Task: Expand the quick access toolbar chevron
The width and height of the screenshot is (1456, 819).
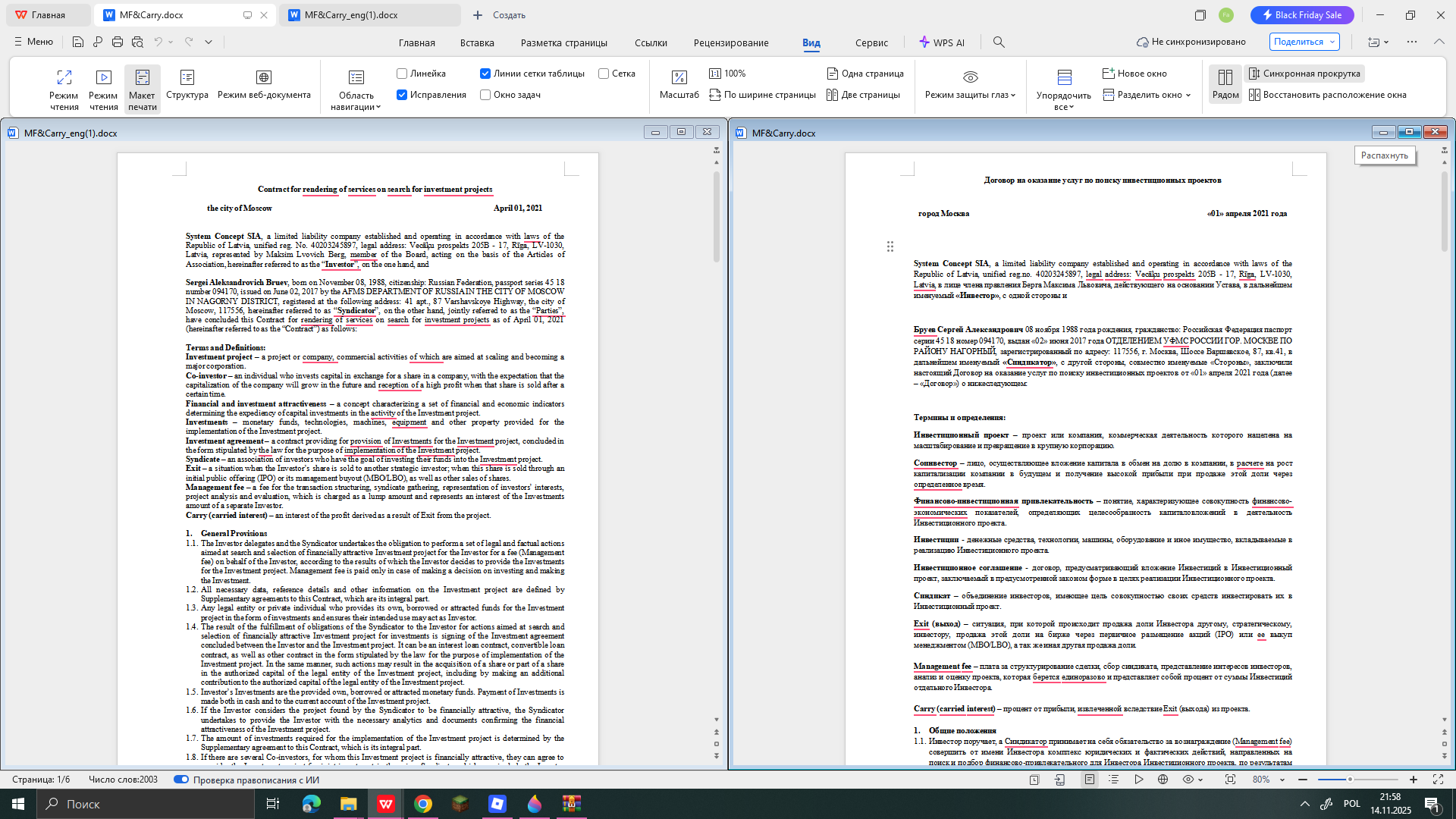Action: 209,42
